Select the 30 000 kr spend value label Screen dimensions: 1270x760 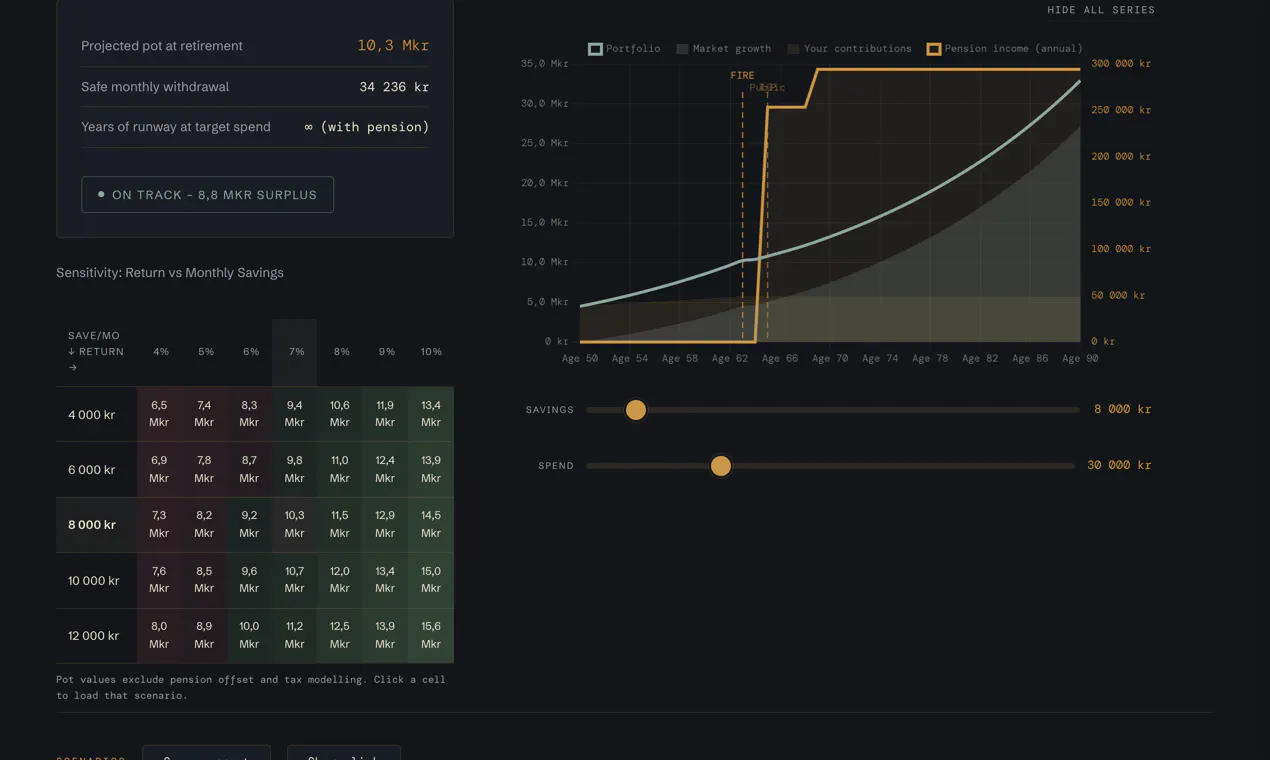1119,465
